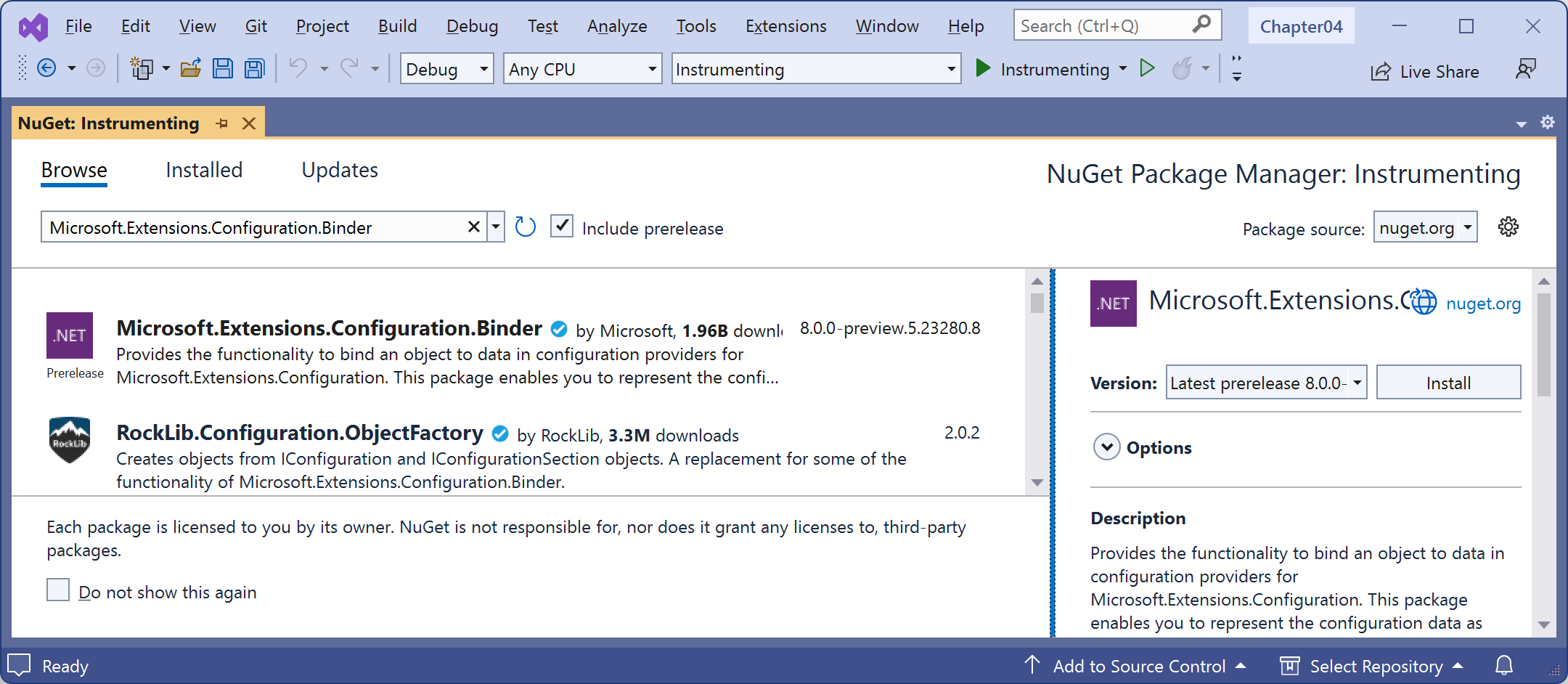Viewport: 1568px width, 684px height.
Task: Check the Do not show this again box
Action: pyautogui.click(x=58, y=590)
